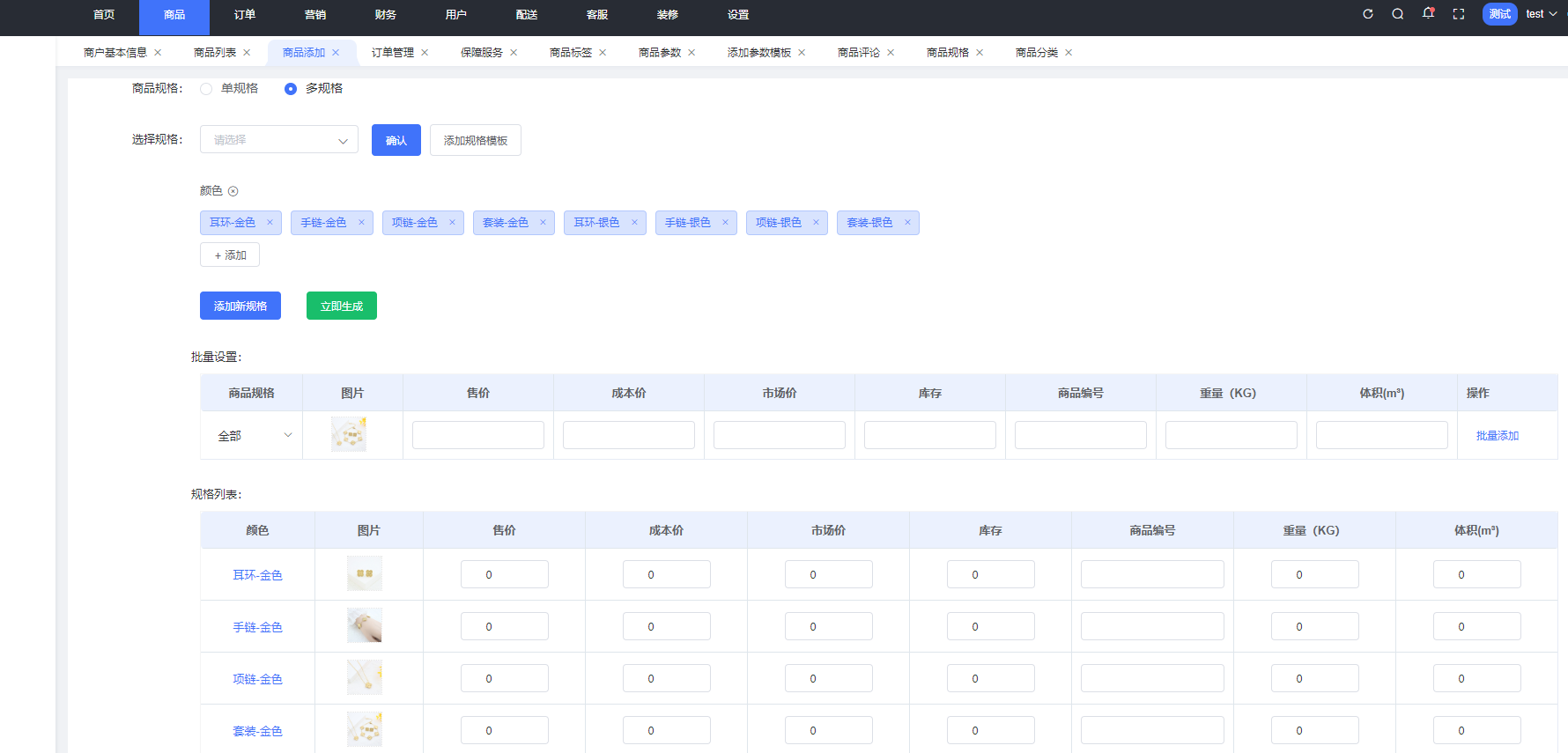Remove the 项链-银色 tag
This screenshot has height=753, width=1568.
(x=816, y=223)
